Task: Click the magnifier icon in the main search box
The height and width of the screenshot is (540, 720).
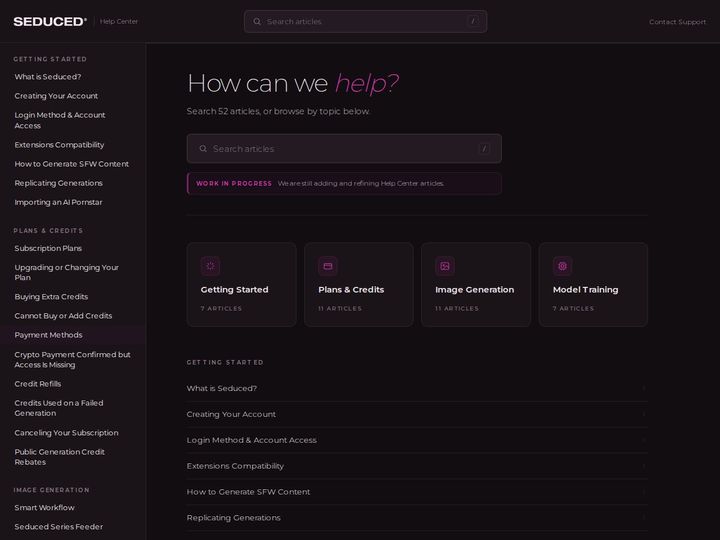Action: point(203,149)
